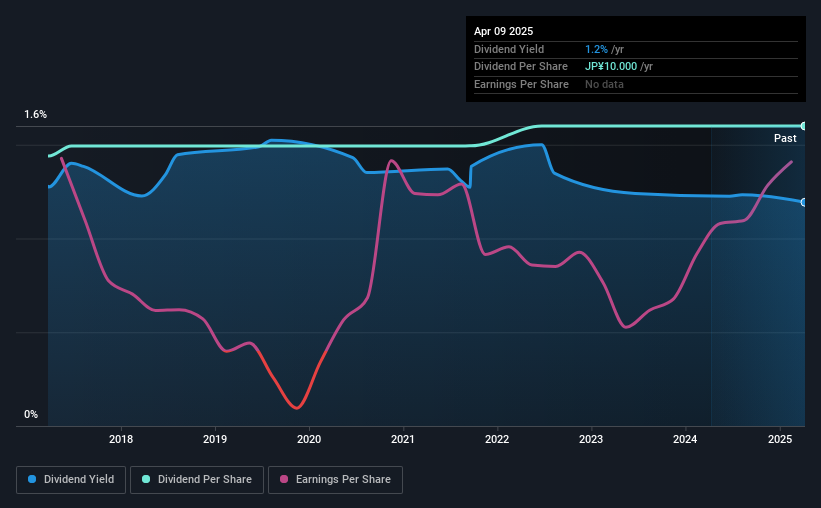Click the 2019 x-axis label
821x508 pixels.
(x=215, y=439)
